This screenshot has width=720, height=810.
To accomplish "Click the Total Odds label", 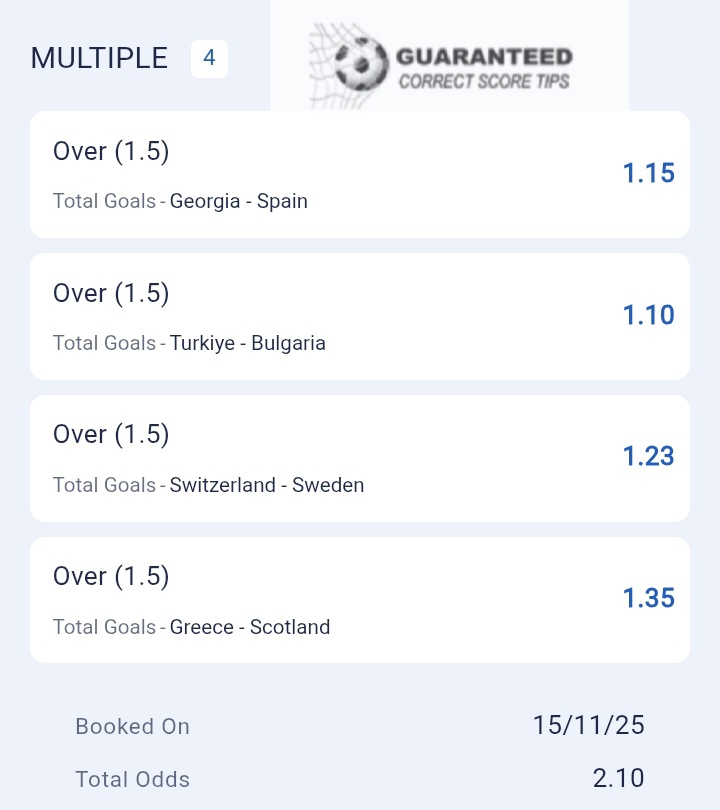I will (132, 779).
